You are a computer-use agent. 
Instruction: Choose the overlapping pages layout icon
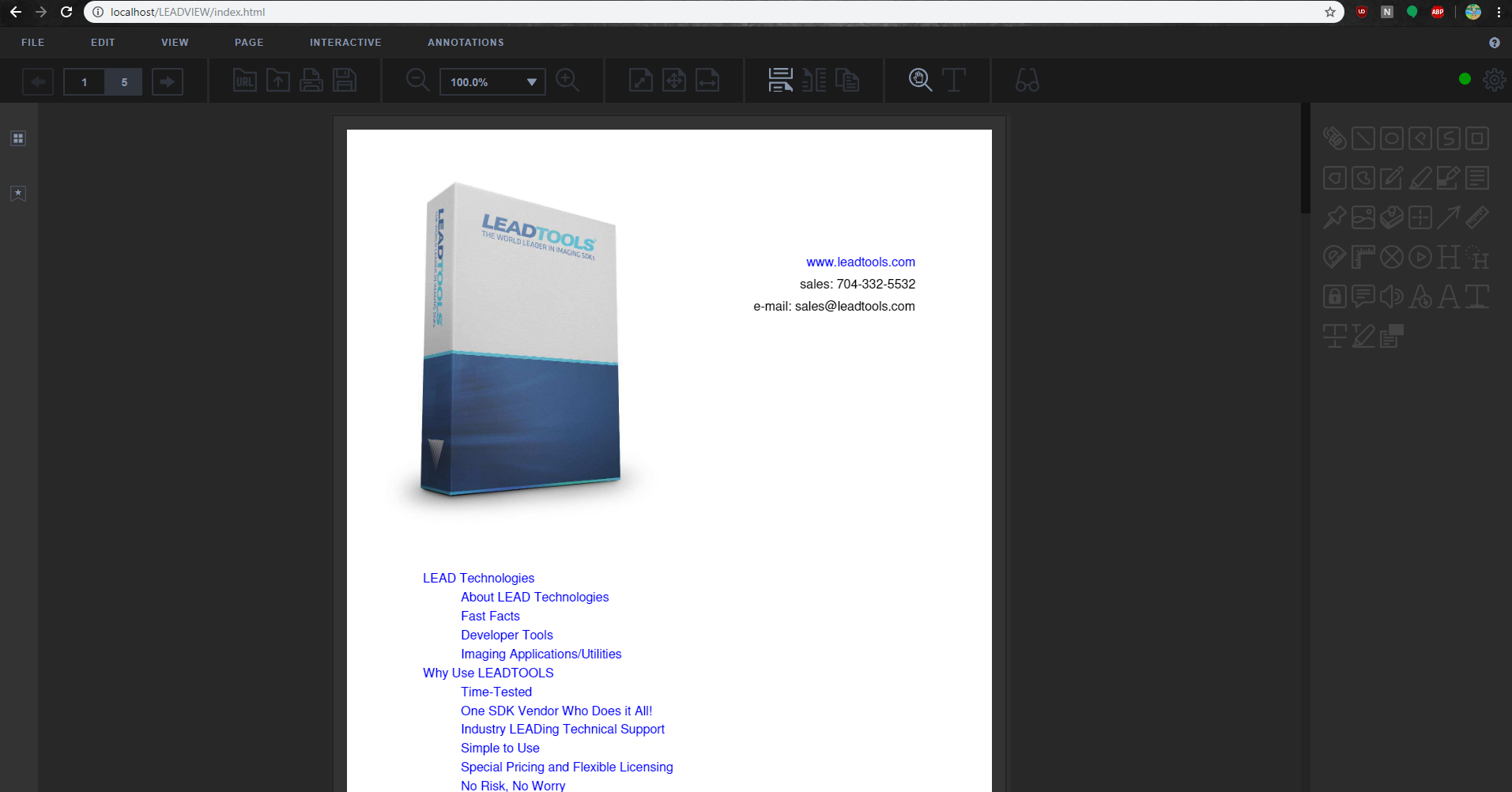pyautogui.click(x=847, y=81)
